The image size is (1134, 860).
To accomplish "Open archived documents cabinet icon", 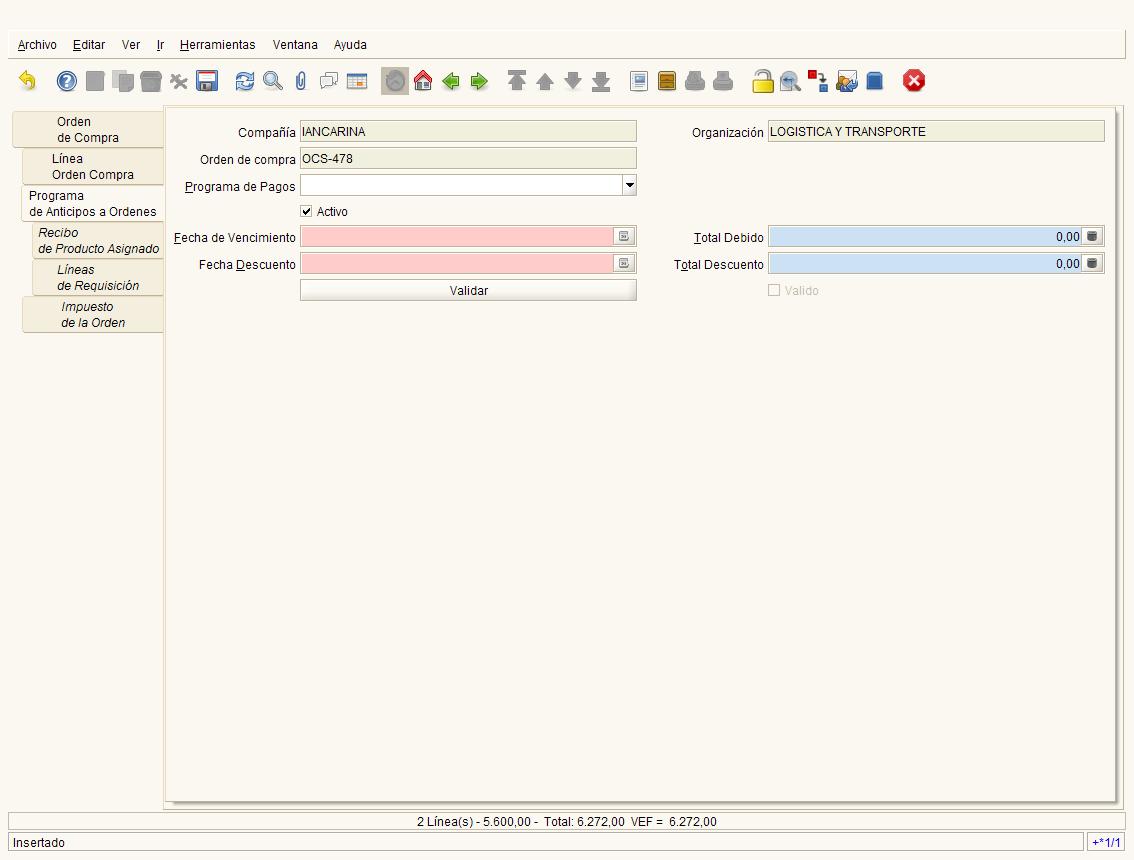I will pos(667,80).
